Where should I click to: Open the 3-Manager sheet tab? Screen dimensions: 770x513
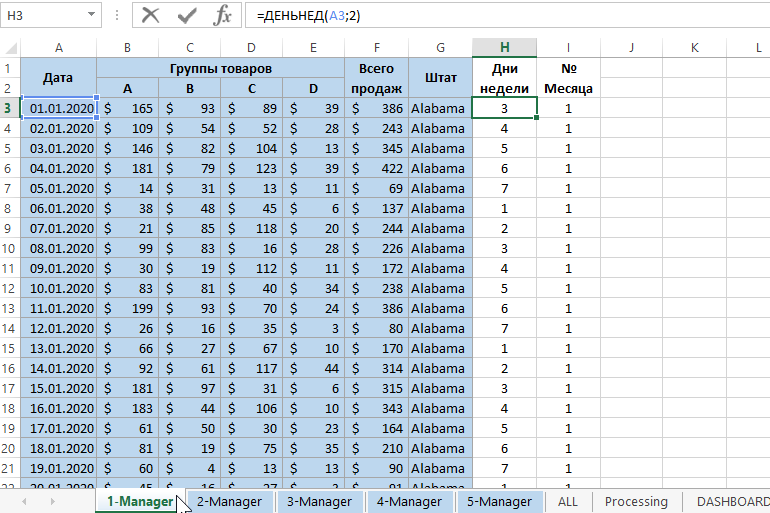[319, 501]
